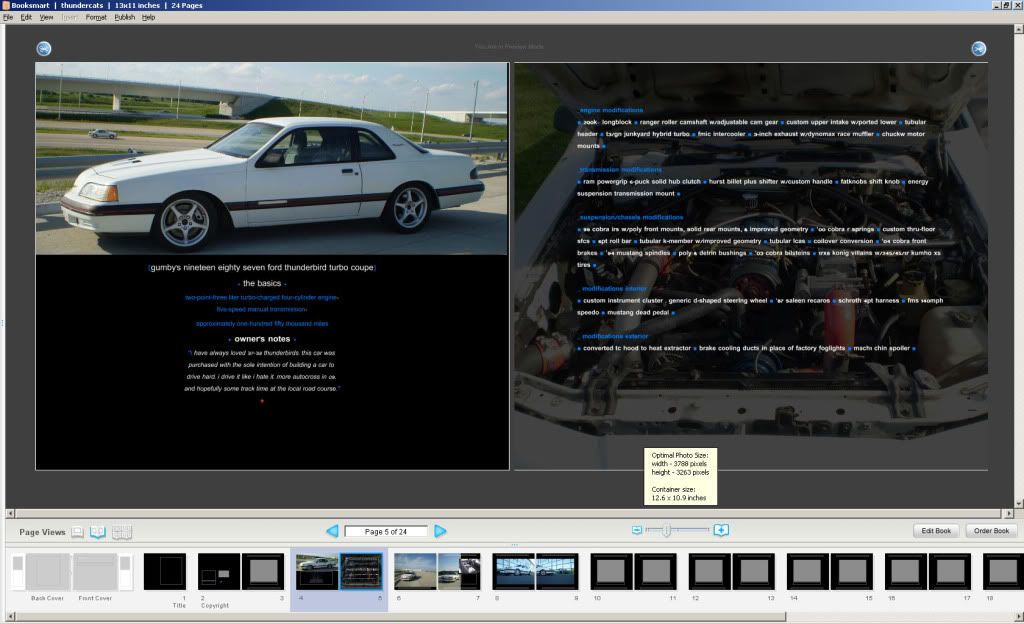Switch to single page view icon
The image size is (1024, 624).
(77, 532)
